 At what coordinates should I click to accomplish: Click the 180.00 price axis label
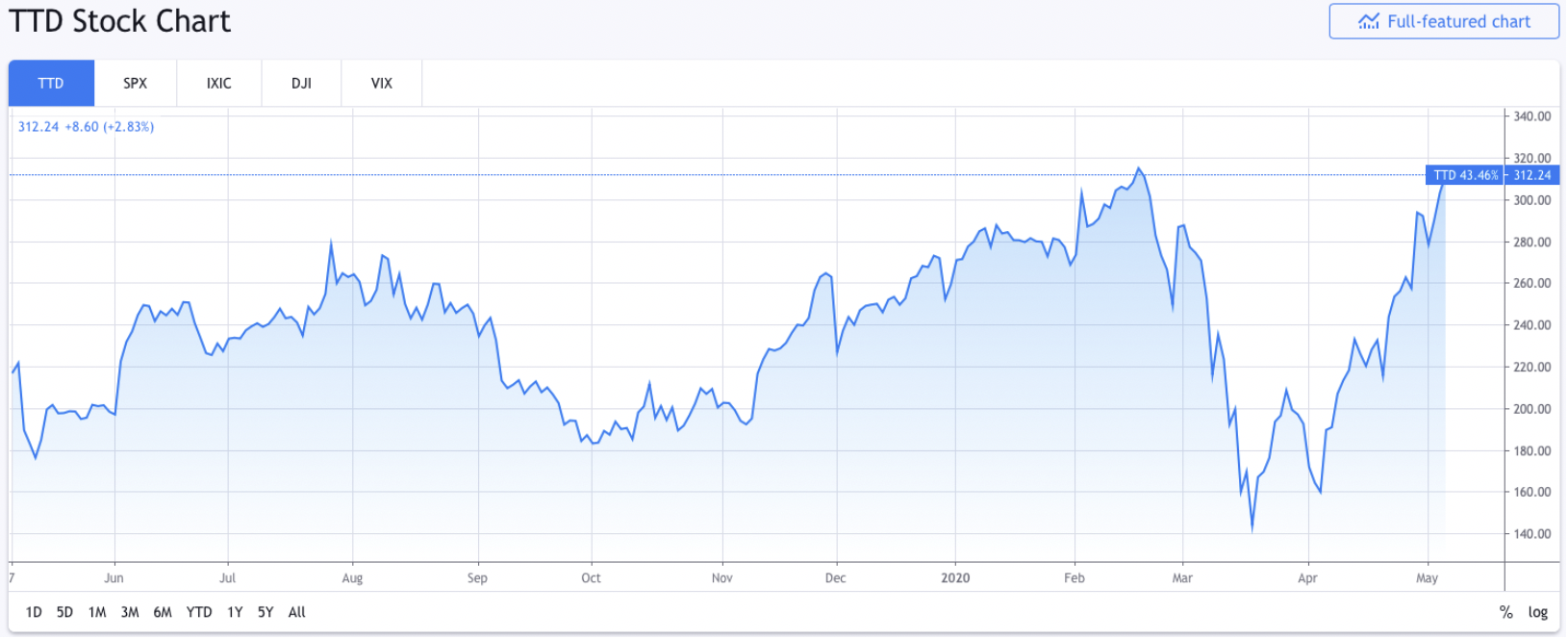tap(1532, 450)
